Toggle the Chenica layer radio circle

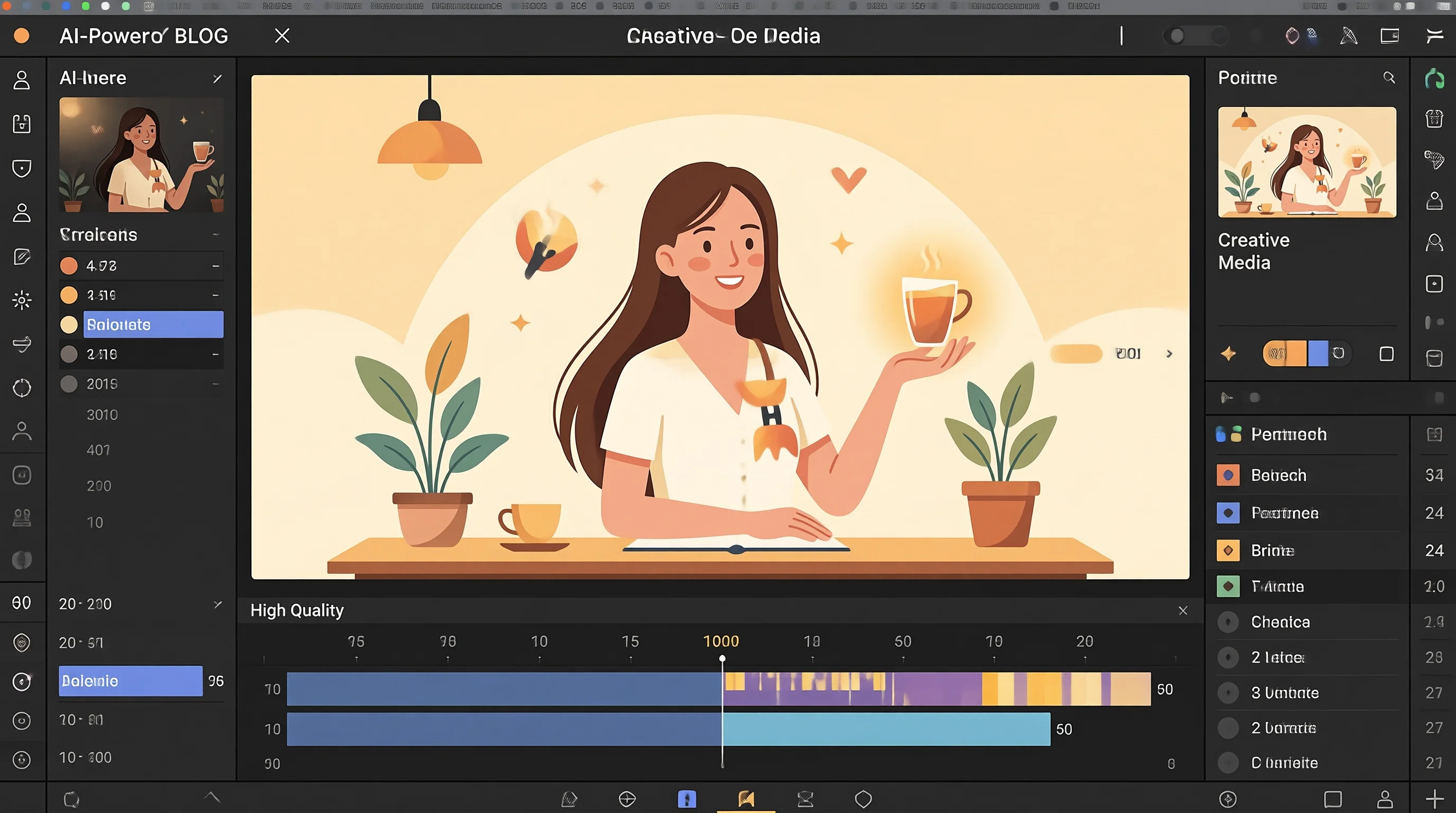1227,622
